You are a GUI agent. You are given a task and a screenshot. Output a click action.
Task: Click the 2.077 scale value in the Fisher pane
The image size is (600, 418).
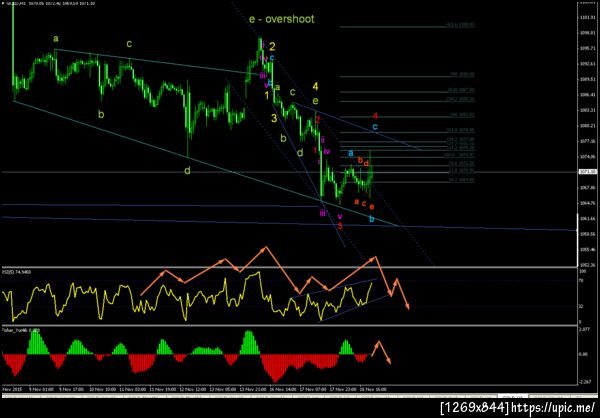pos(583,329)
